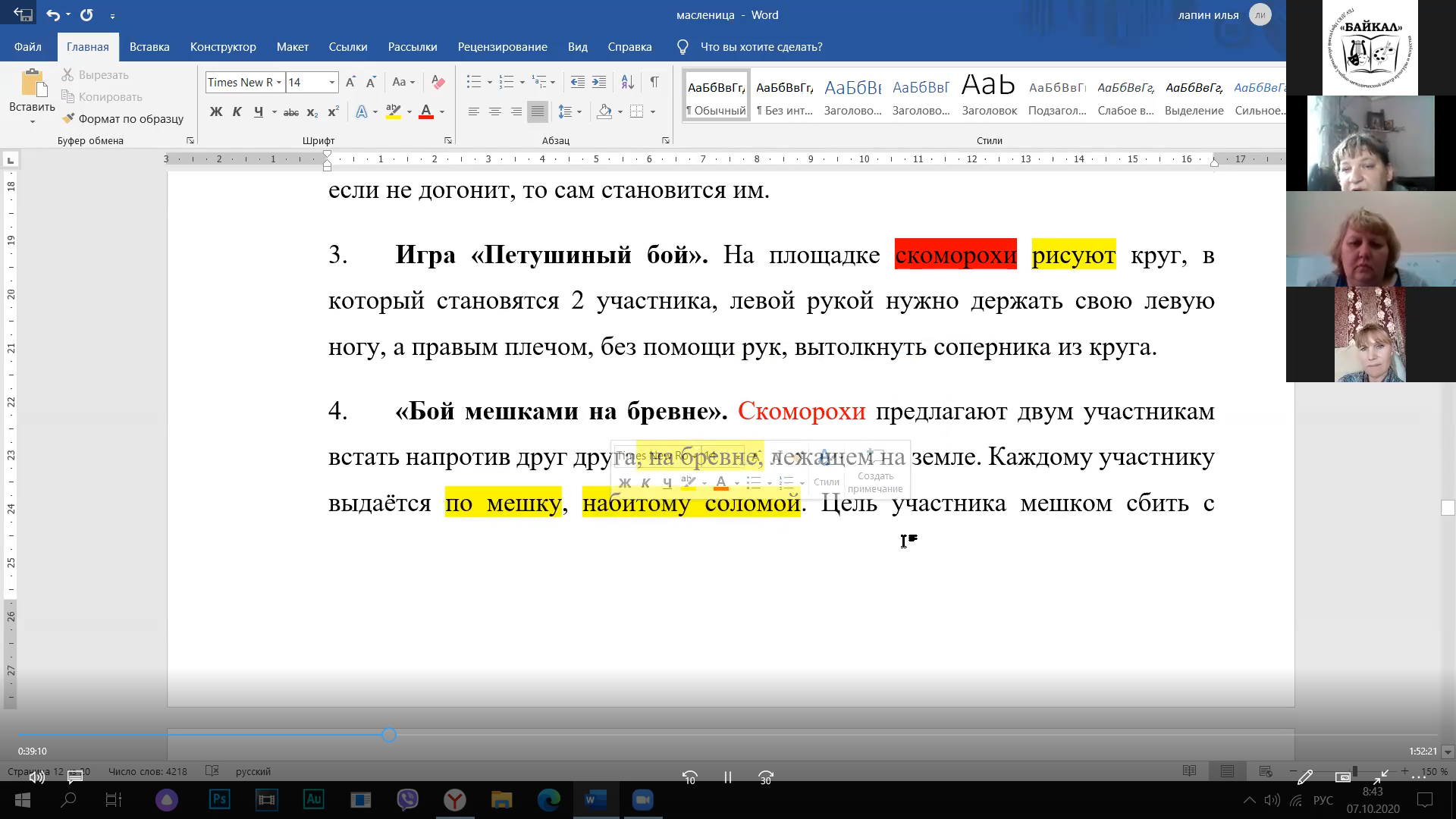
Task: Open the font name dropdown
Action: click(x=279, y=82)
